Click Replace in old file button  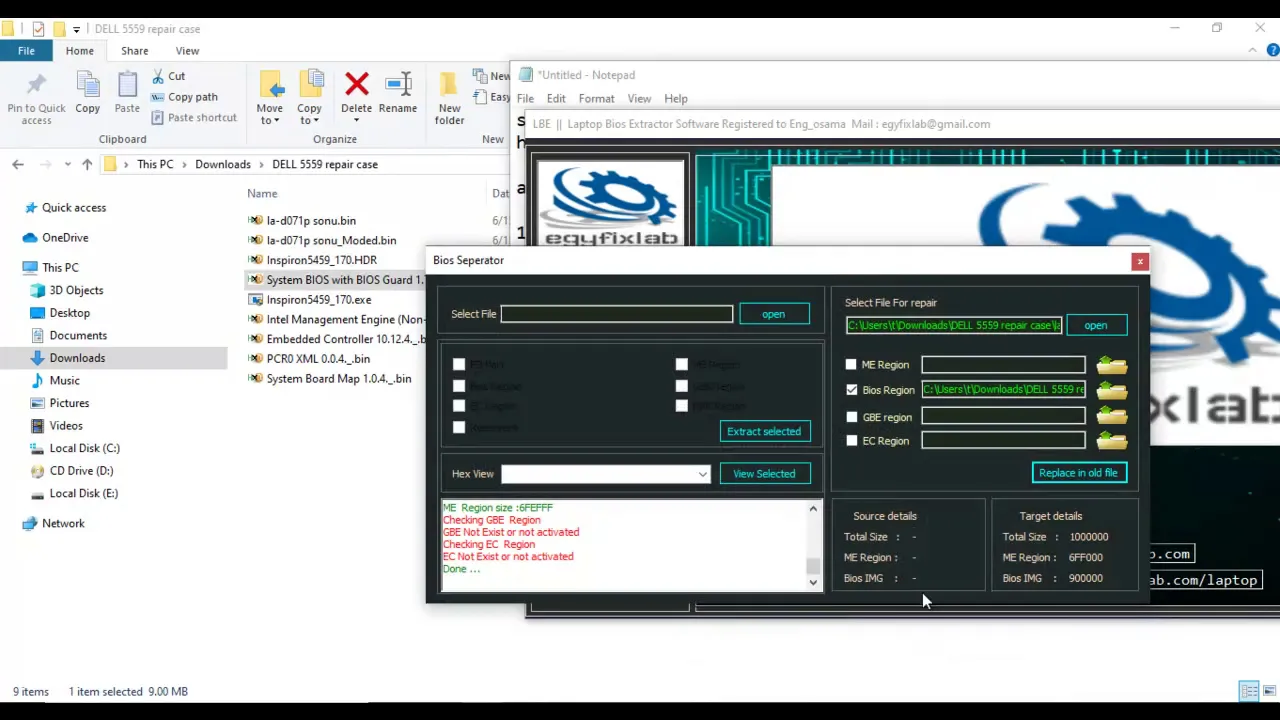point(1078,473)
